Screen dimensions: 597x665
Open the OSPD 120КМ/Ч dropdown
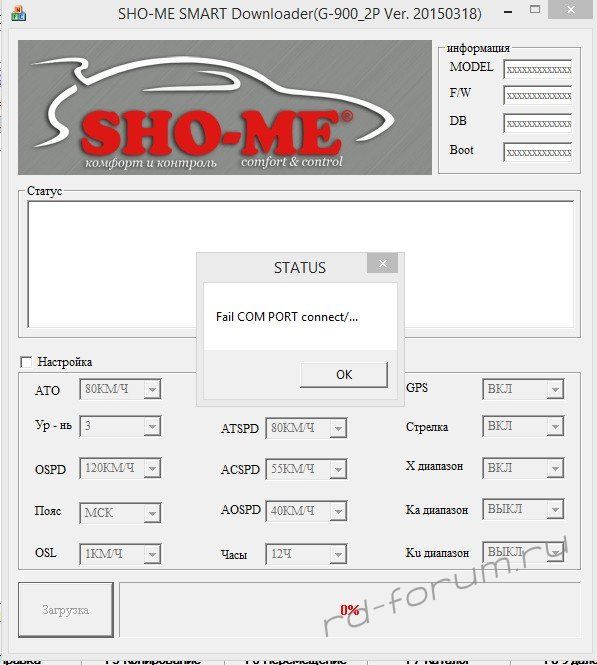pos(120,468)
